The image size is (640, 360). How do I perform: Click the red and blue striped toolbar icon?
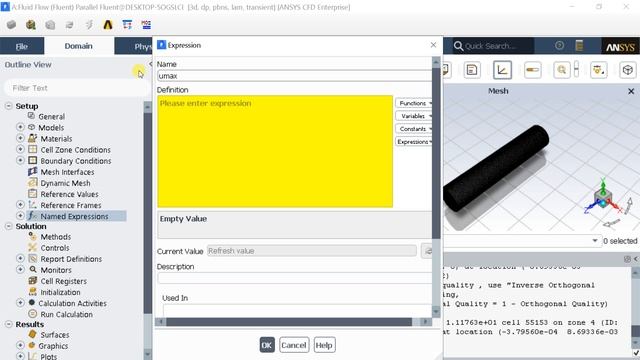click(x=146, y=25)
